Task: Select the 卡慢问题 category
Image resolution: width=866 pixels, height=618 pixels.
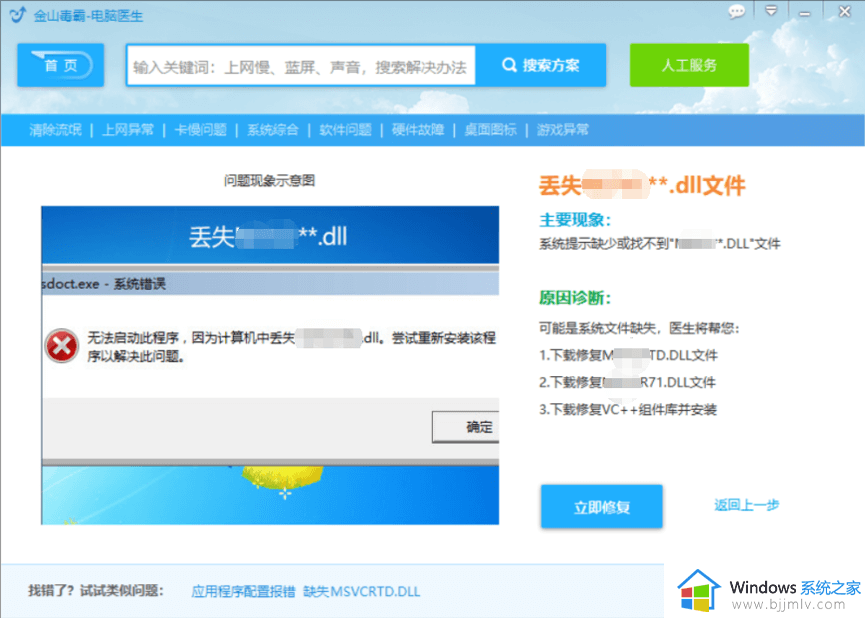Action: coord(200,130)
